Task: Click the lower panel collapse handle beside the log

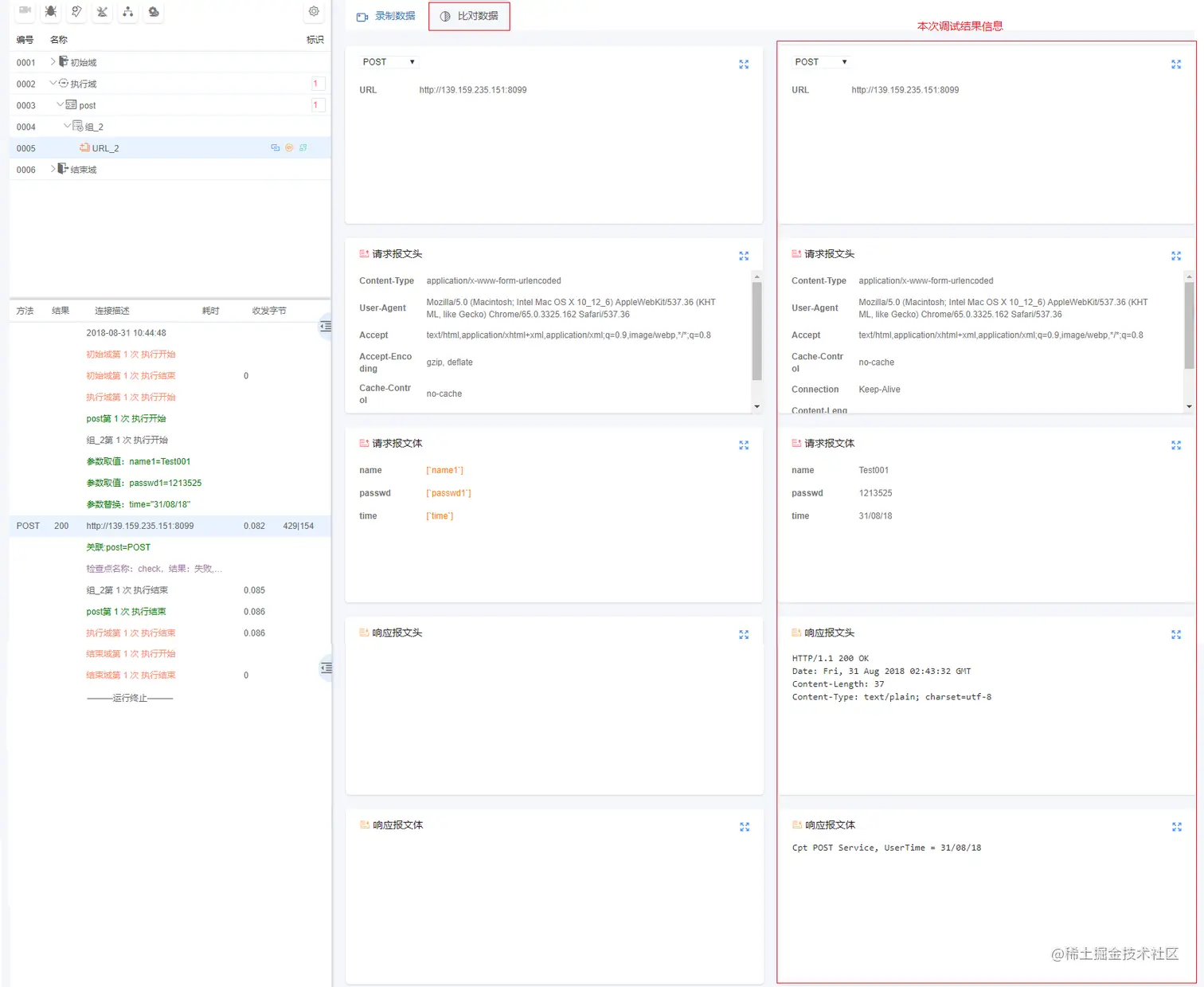Action: (x=326, y=668)
